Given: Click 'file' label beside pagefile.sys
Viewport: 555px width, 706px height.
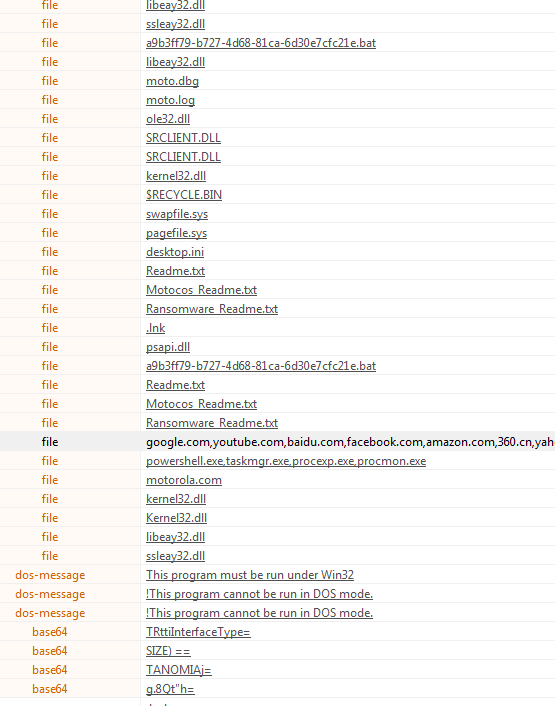Looking at the screenshot, I should pos(50,233).
